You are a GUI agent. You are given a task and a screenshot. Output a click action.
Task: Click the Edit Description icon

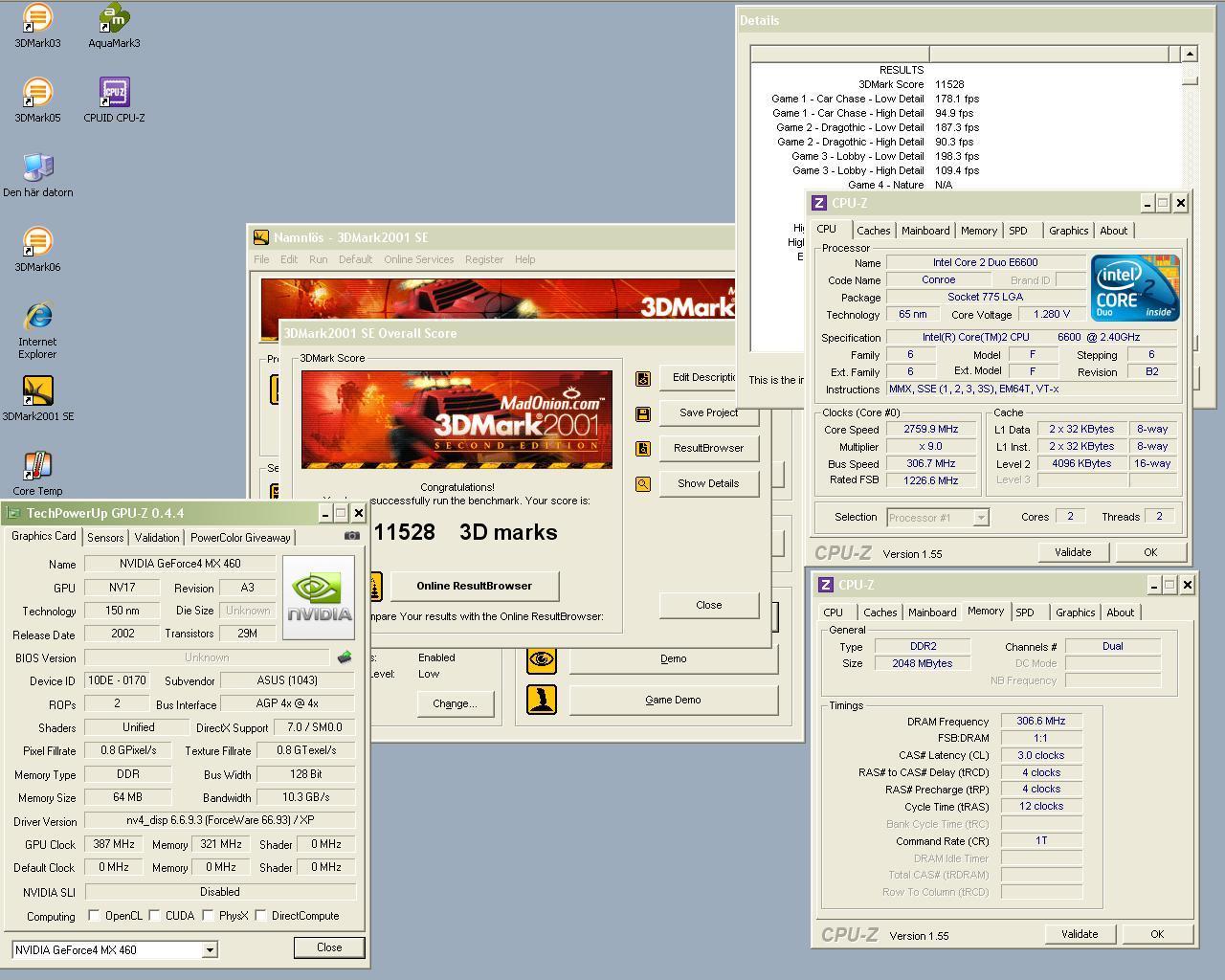(x=643, y=379)
